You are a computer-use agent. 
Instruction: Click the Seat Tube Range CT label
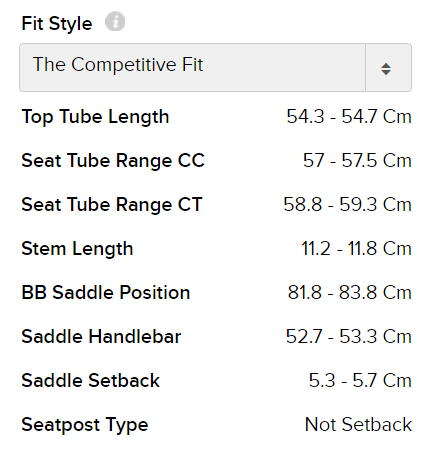tap(112, 205)
